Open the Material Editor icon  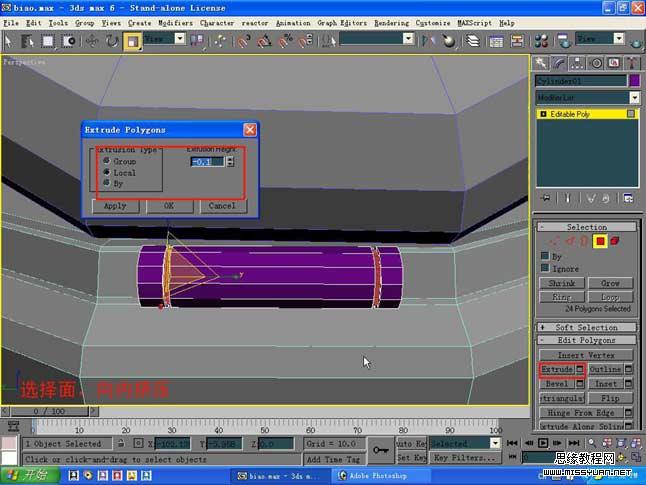541,40
